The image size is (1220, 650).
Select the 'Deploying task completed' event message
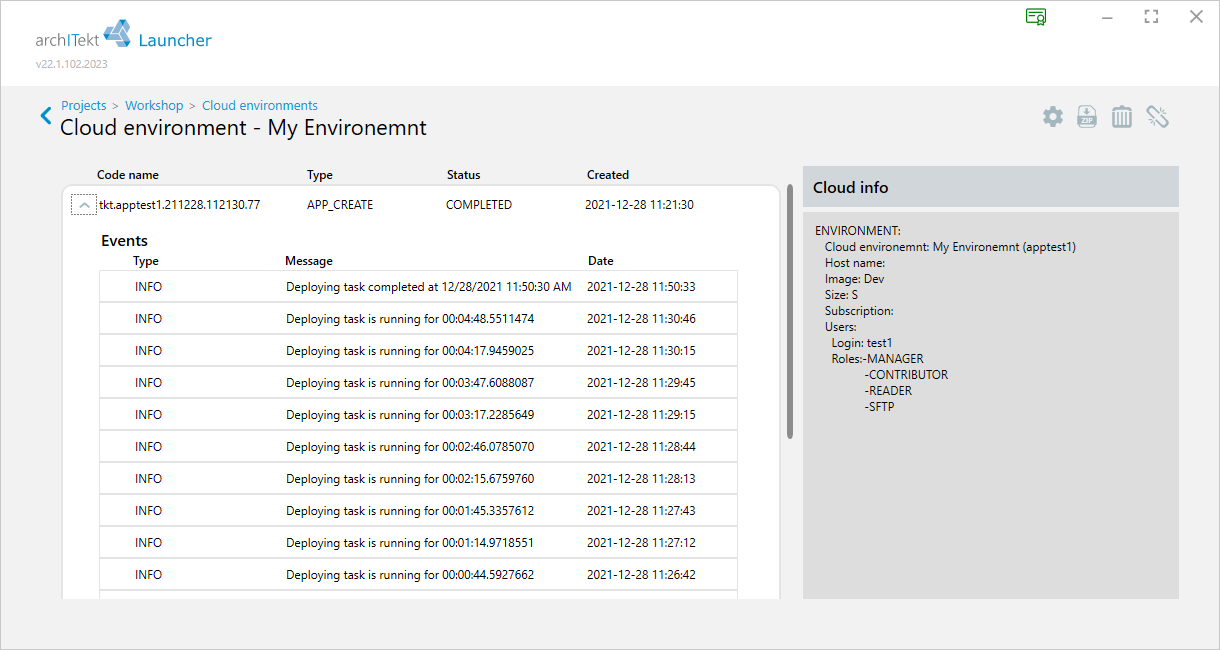point(429,287)
